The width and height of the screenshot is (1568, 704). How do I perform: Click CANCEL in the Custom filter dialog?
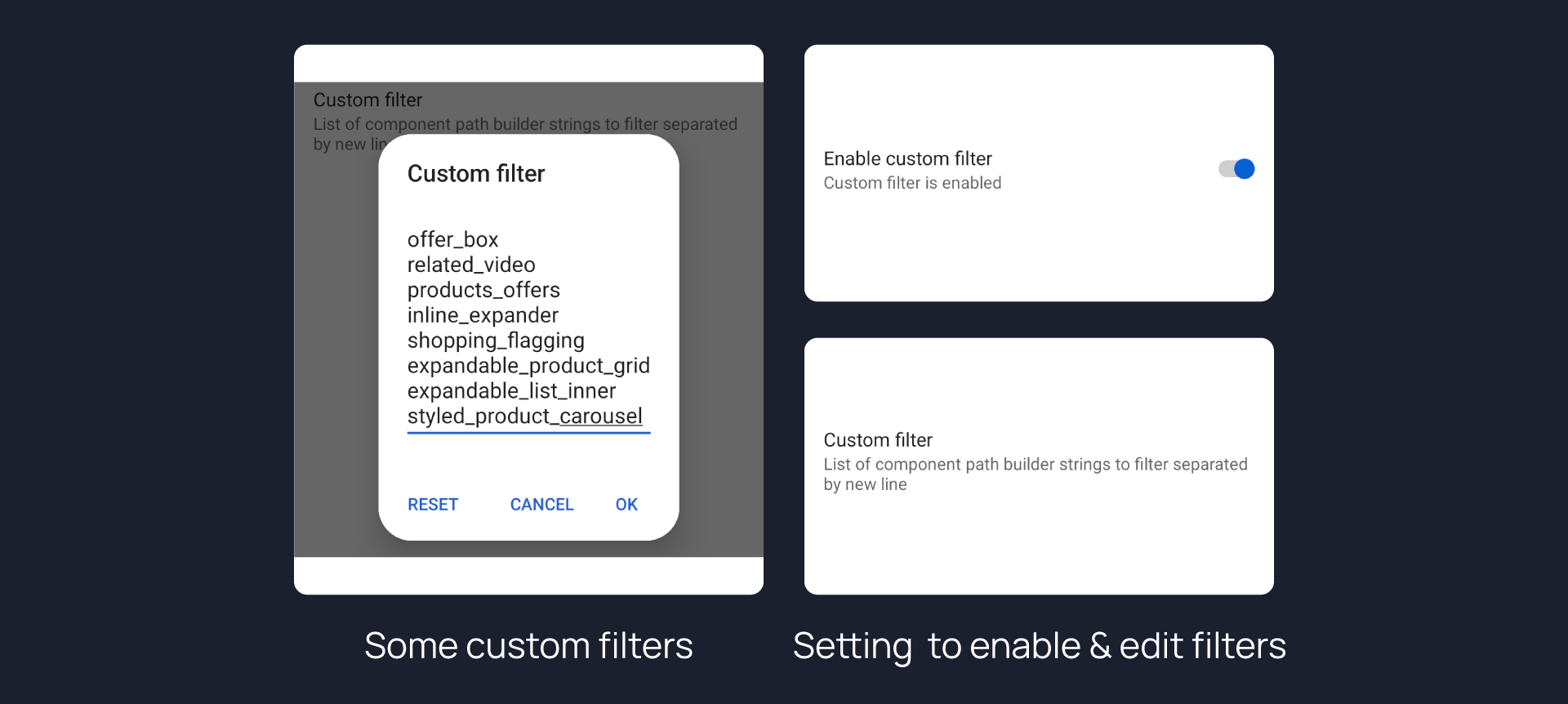coord(541,505)
